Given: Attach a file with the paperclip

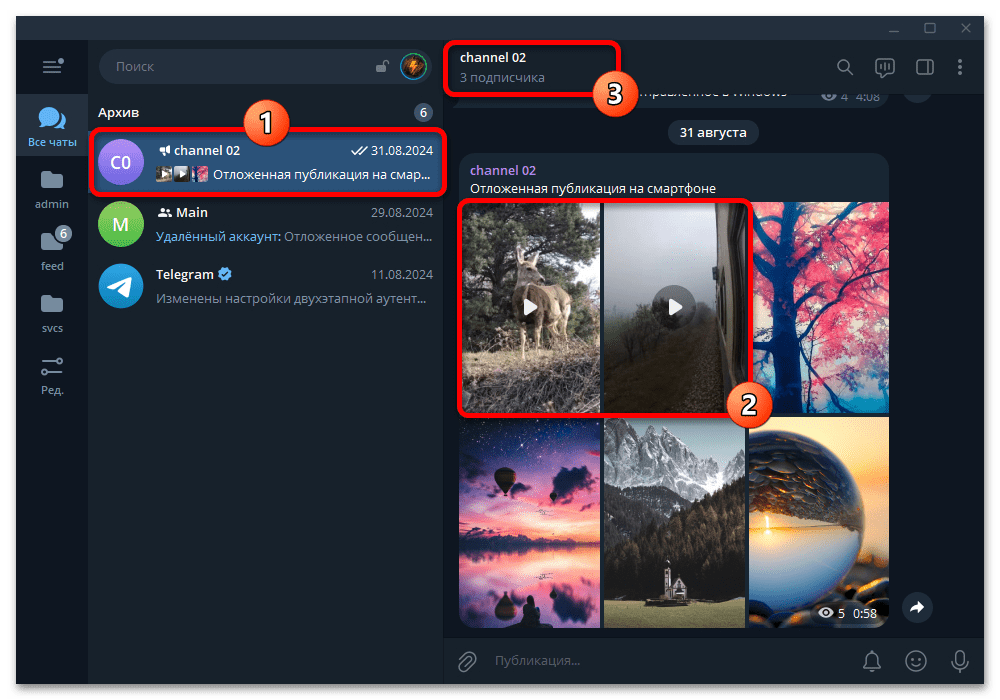Looking at the screenshot, I should [x=467, y=662].
